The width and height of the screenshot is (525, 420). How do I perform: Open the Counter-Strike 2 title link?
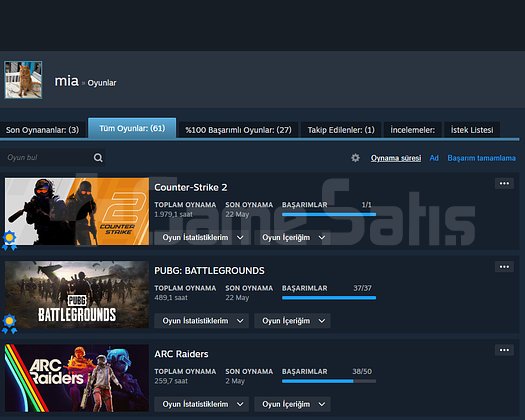click(x=191, y=187)
